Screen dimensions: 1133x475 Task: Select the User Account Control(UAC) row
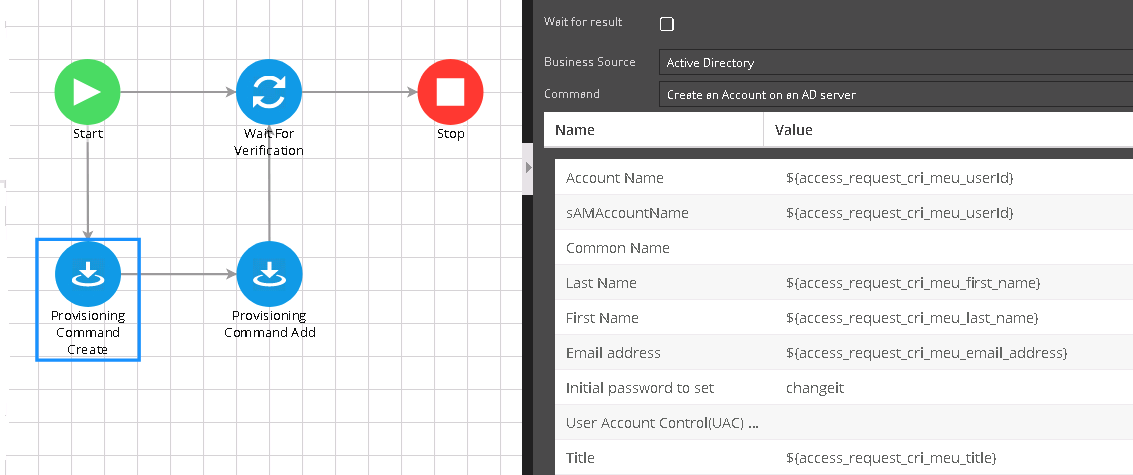click(662, 423)
